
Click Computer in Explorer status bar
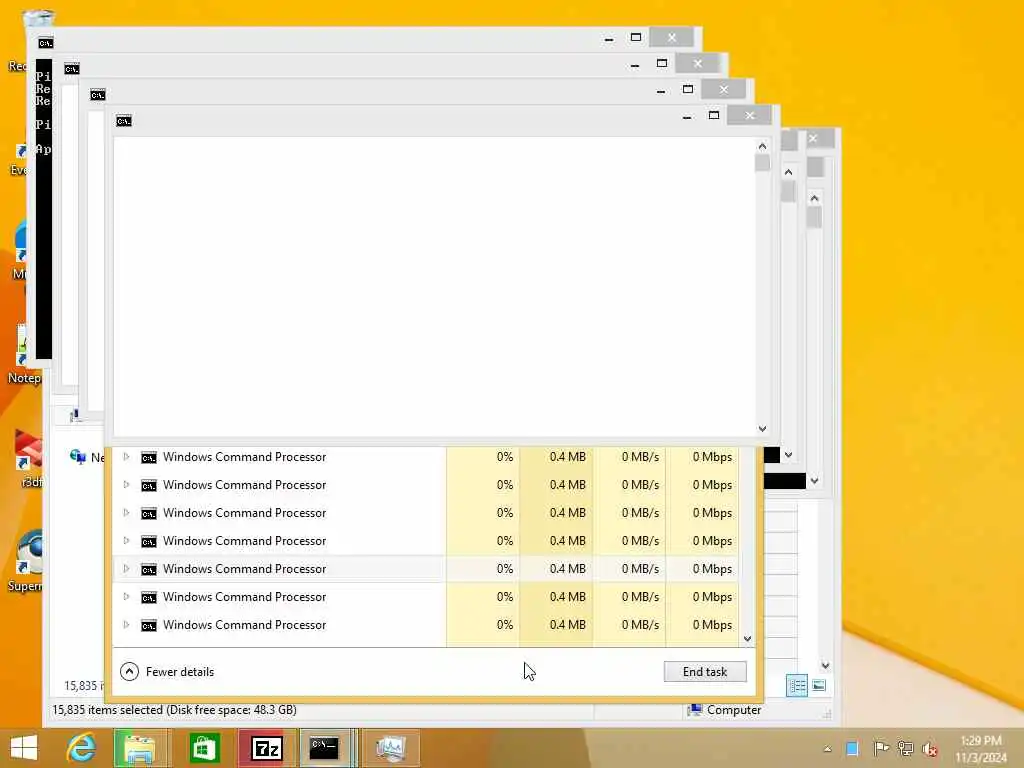pos(724,710)
